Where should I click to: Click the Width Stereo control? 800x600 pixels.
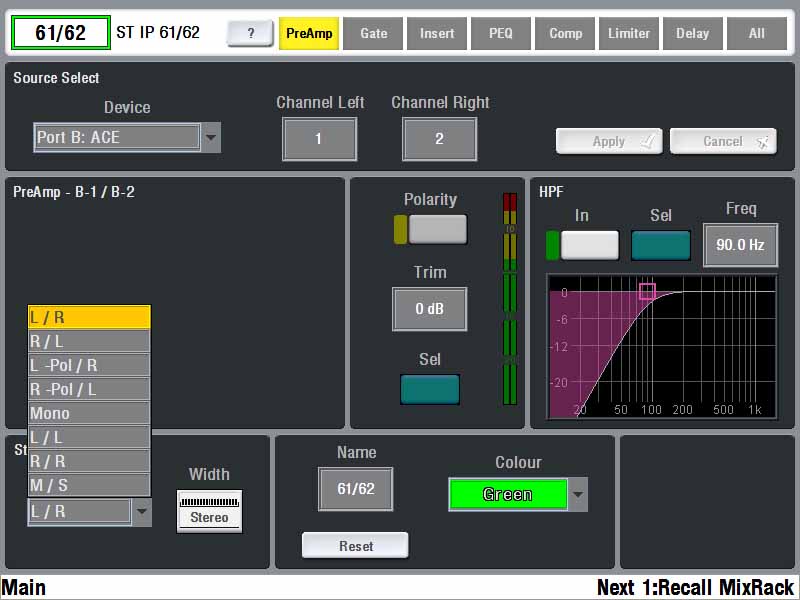click(210, 510)
